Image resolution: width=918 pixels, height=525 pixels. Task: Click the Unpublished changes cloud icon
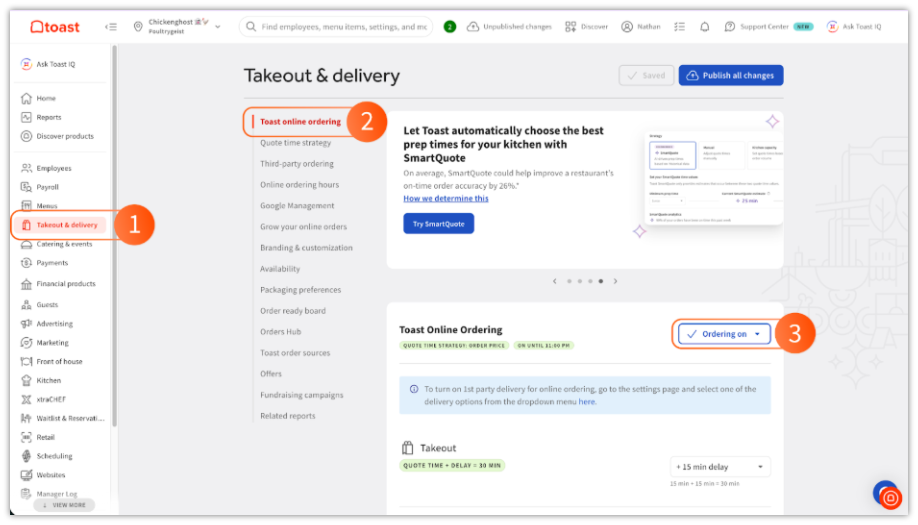point(473,27)
